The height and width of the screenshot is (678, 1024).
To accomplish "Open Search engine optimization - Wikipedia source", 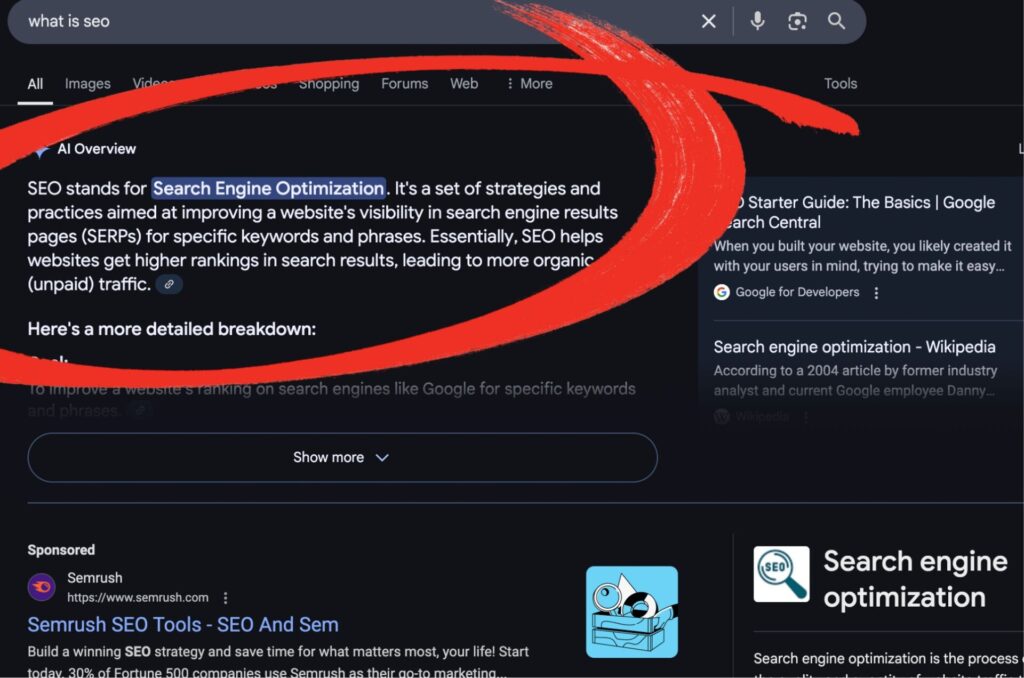I will 854,347.
